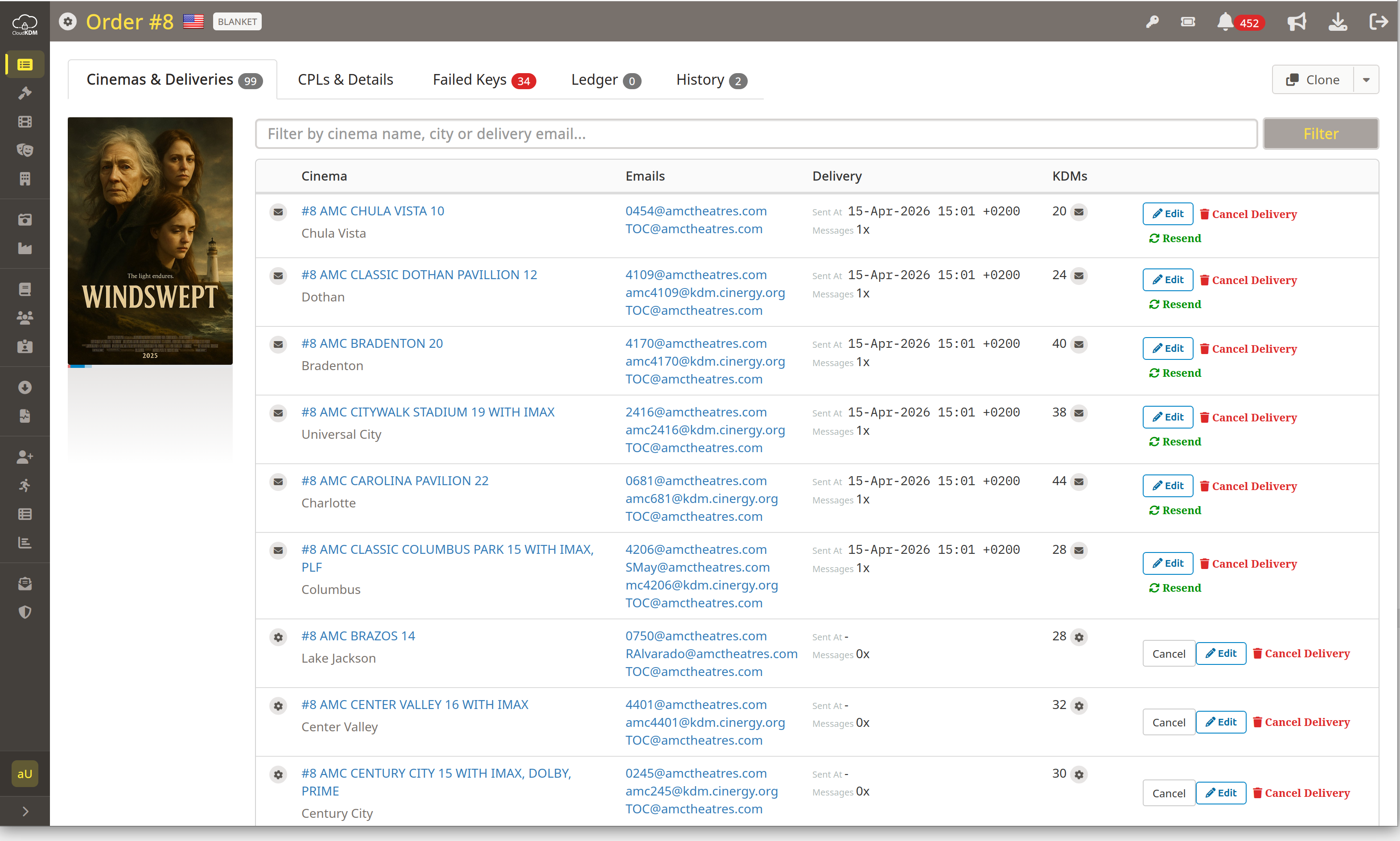
Task: Click the key icon in top bar
Action: 1152,22
